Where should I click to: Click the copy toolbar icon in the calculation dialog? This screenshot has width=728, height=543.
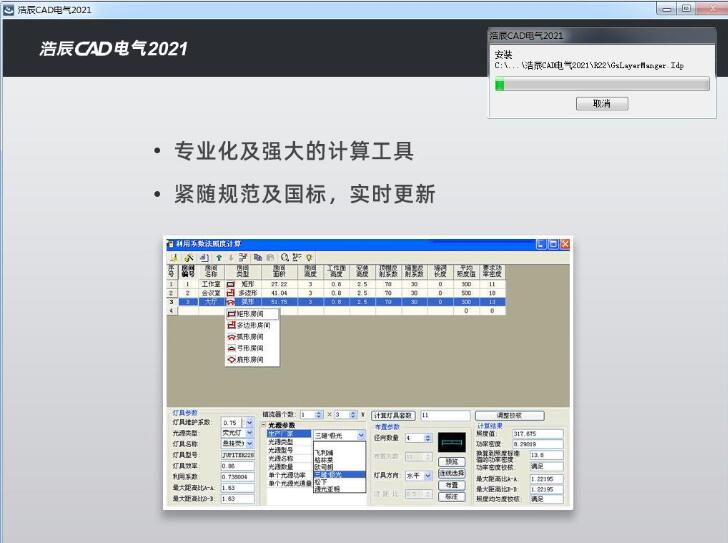point(258,257)
